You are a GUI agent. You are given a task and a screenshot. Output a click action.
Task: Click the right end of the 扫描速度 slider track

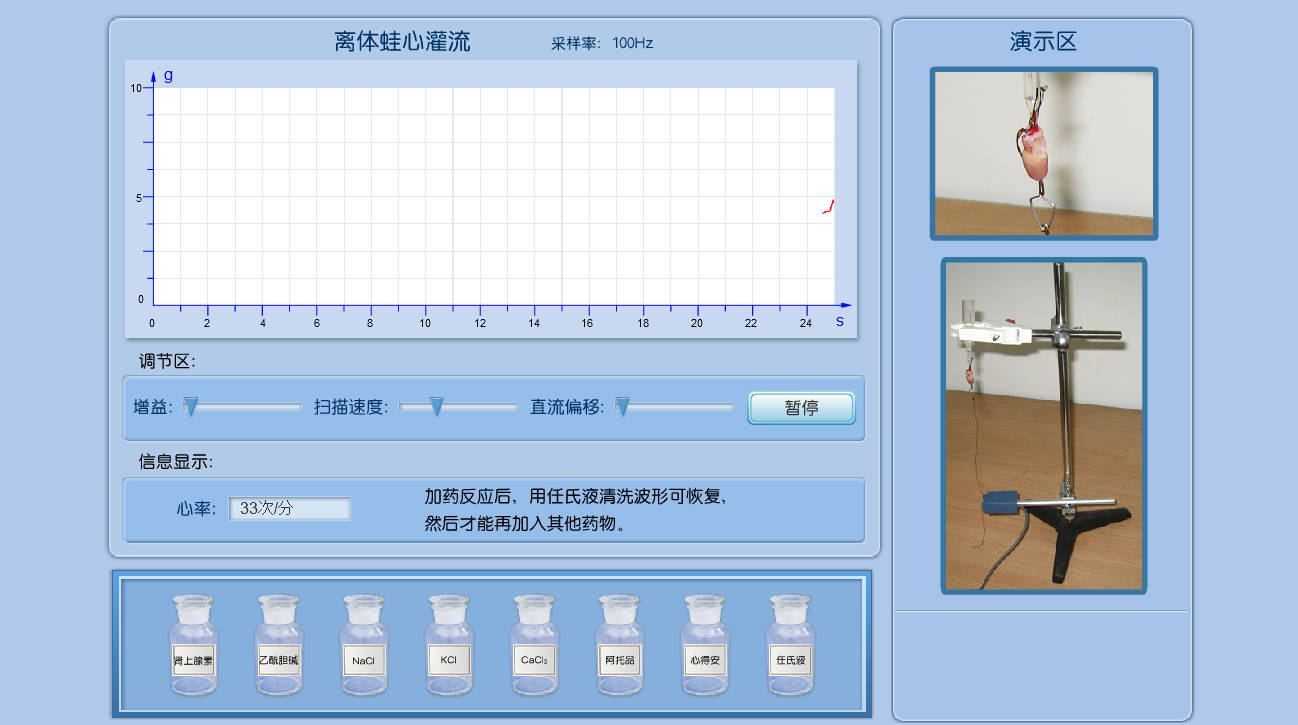(513, 407)
